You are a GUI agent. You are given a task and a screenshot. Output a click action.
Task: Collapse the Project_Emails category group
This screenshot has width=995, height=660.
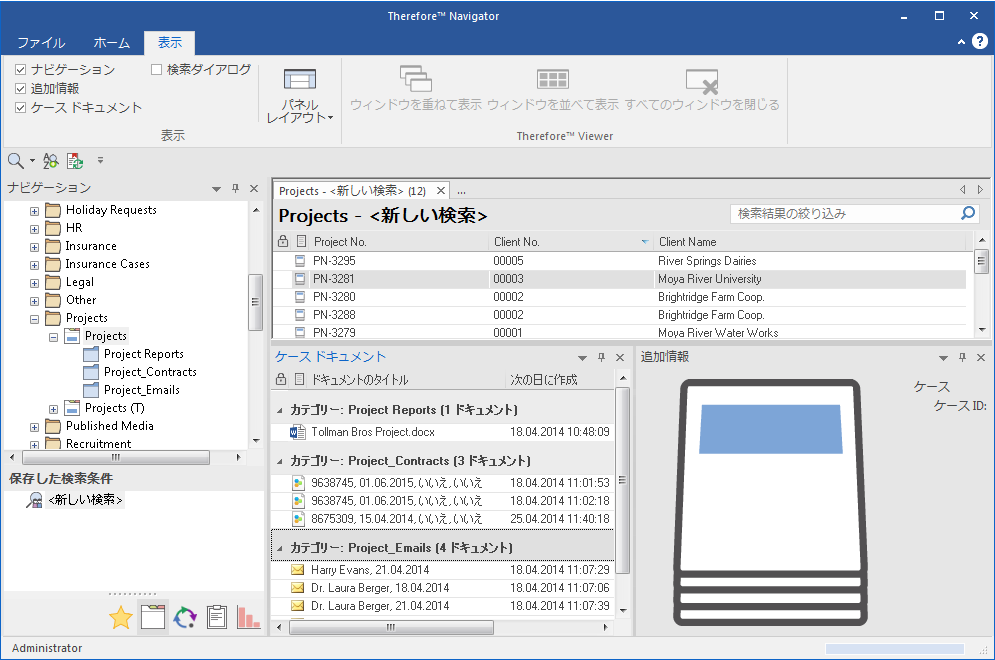(280, 548)
